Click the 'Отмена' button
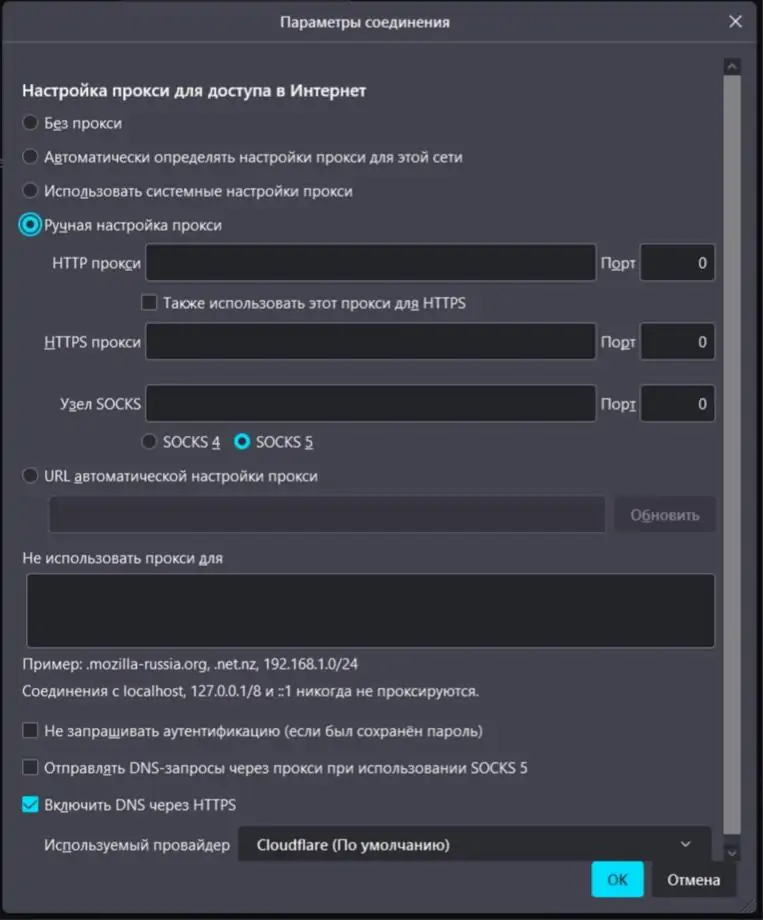This screenshot has width=763, height=920. click(693, 880)
